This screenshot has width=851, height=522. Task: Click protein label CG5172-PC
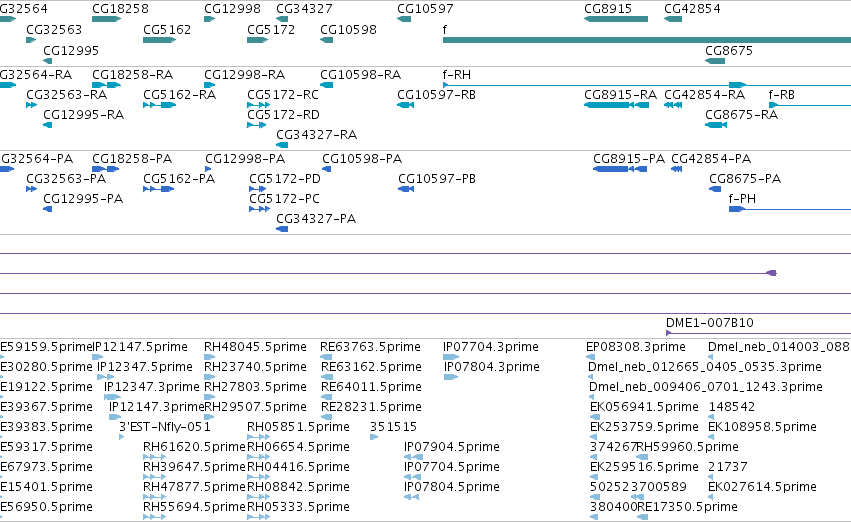pyautogui.click(x=284, y=199)
